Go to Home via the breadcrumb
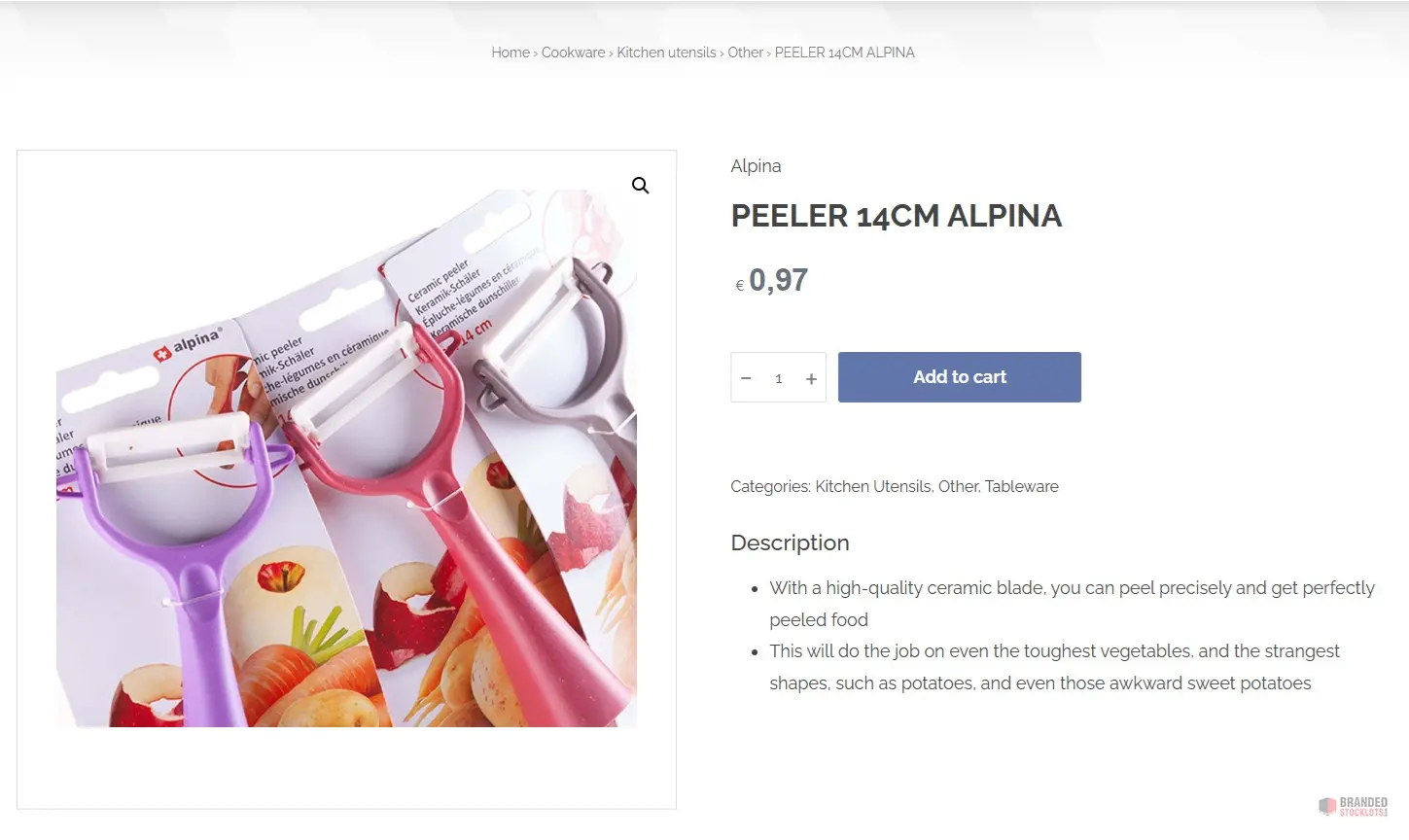 point(511,52)
